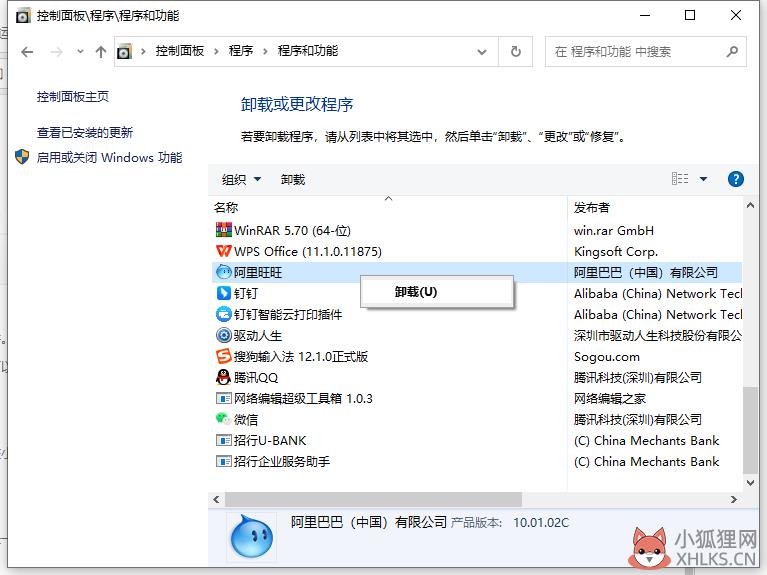Expand the chevron after 程序 breadcrumb

tap(265, 51)
